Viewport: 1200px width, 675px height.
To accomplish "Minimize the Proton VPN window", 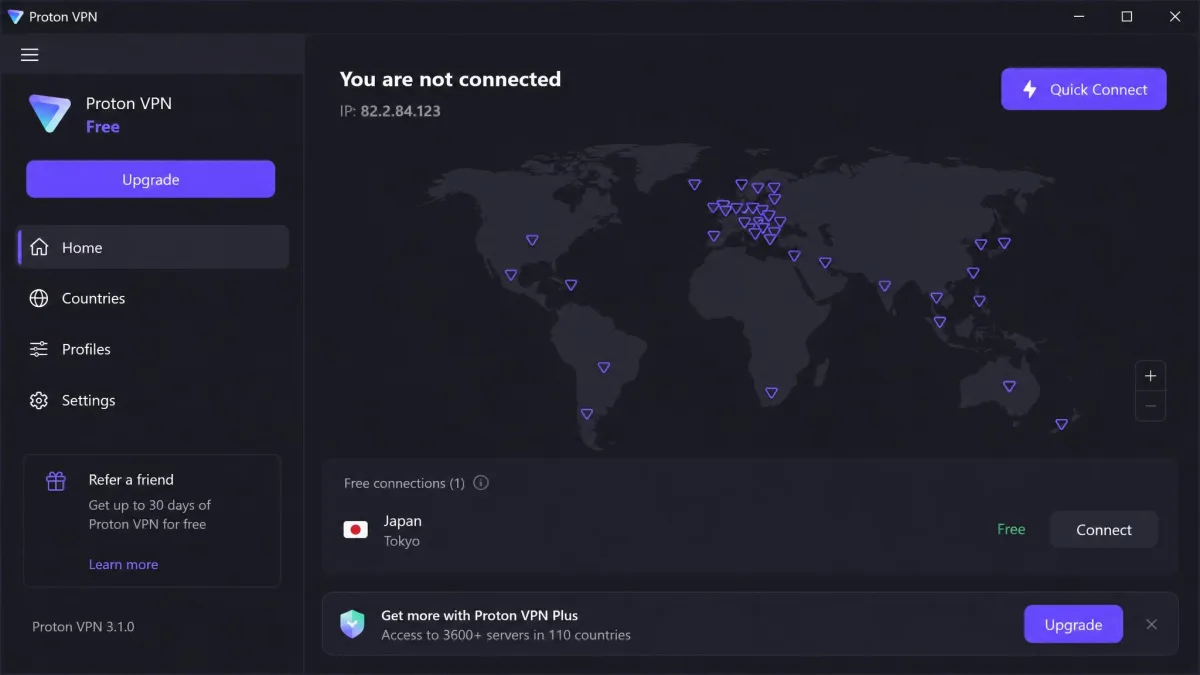I will 1080,17.
